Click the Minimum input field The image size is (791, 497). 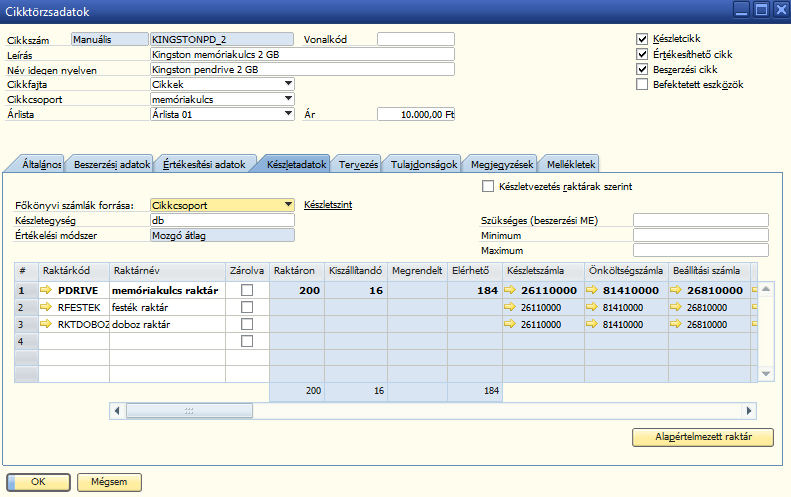[701, 235]
